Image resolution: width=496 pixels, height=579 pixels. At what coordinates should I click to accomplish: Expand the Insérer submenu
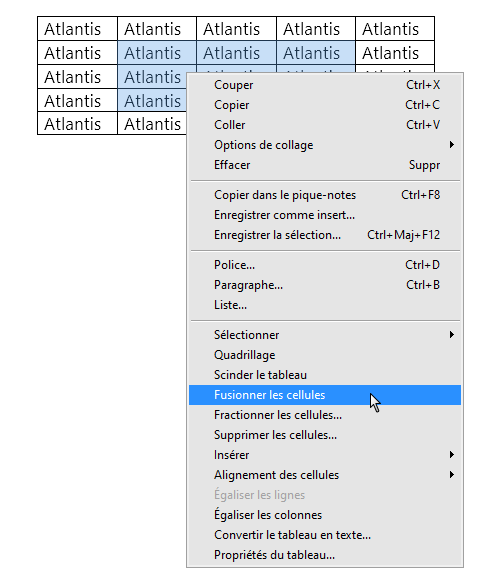pos(325,455)
